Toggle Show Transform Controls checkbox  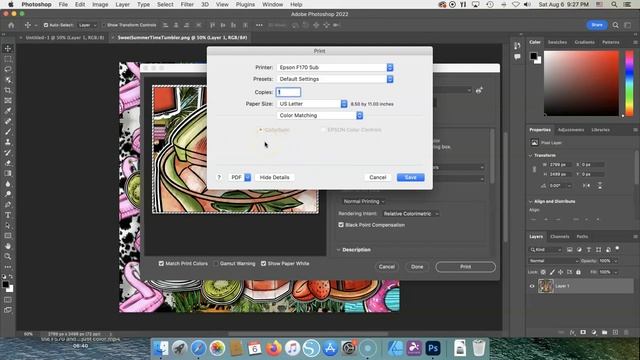103,25
